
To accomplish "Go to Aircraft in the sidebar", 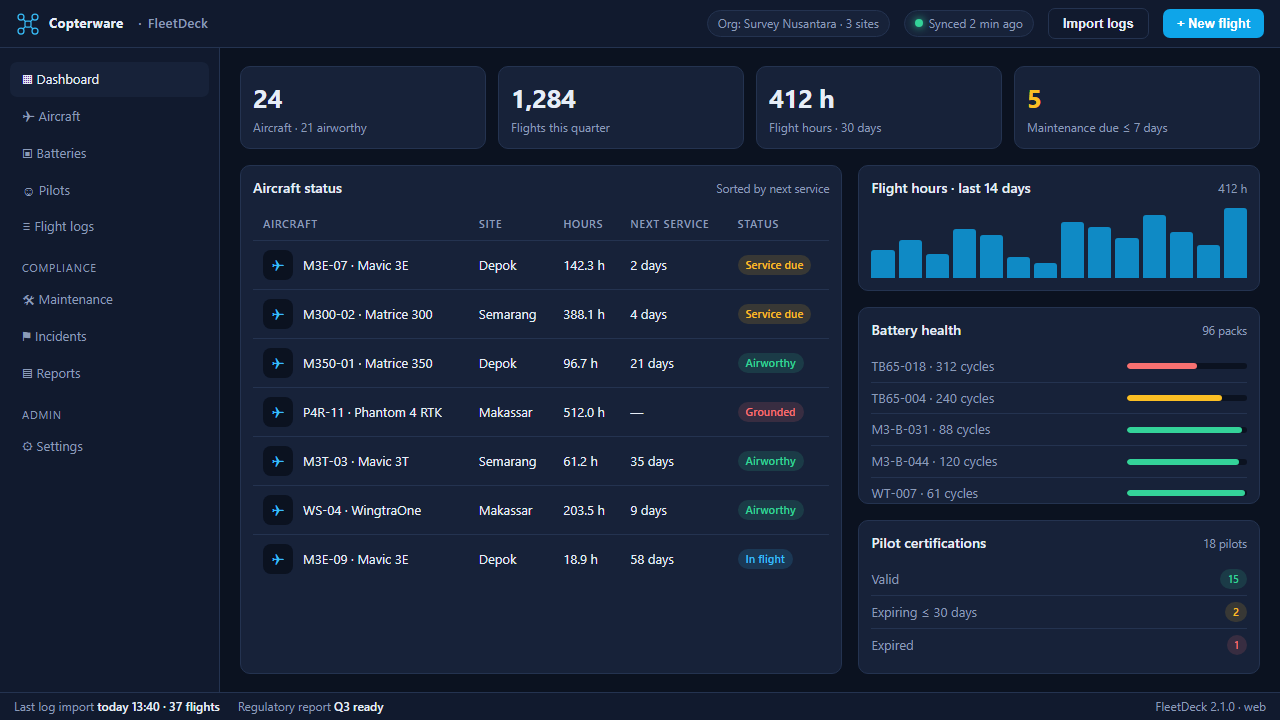I will [110, 117].
